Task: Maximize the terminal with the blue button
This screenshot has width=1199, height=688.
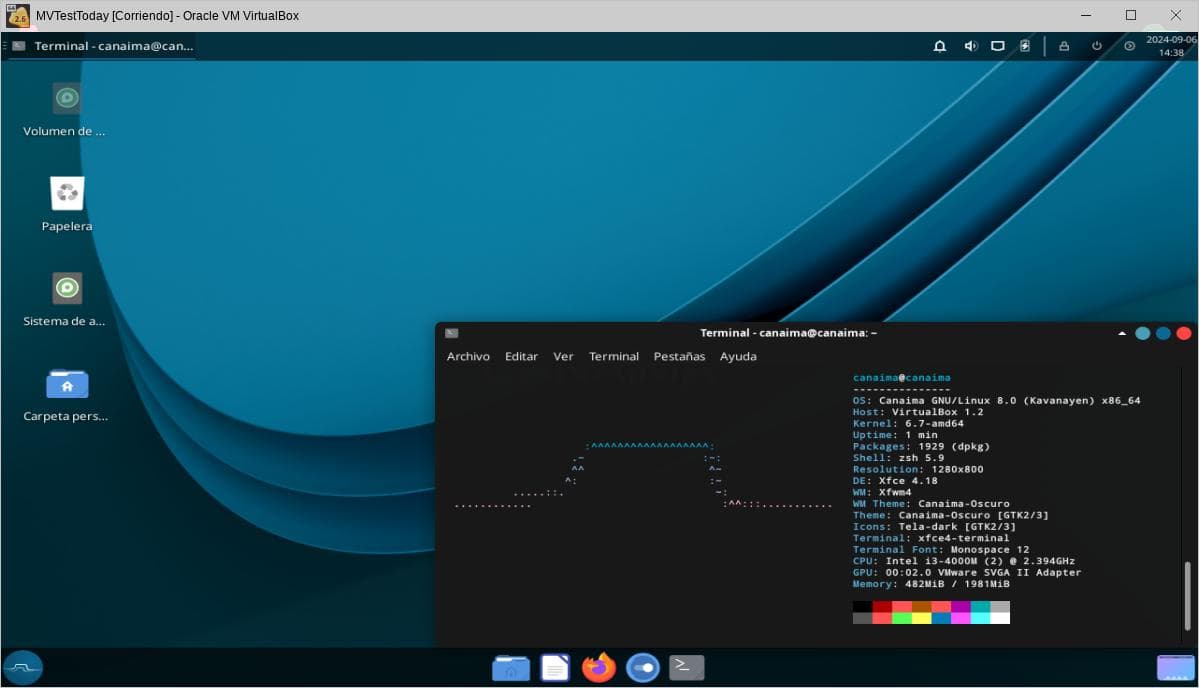Action: coord(1163,333)
